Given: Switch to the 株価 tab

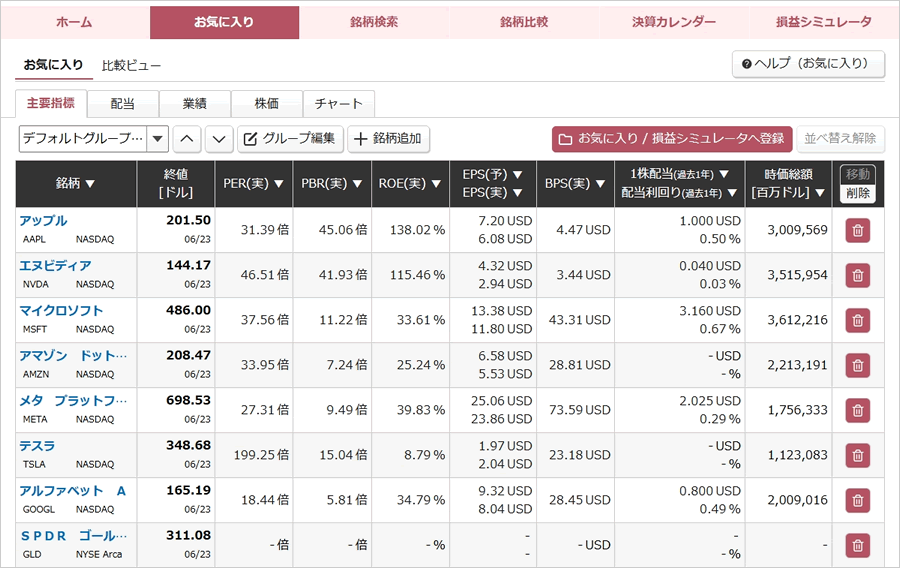Looking at the screenshot, I should tap(267, 104).
